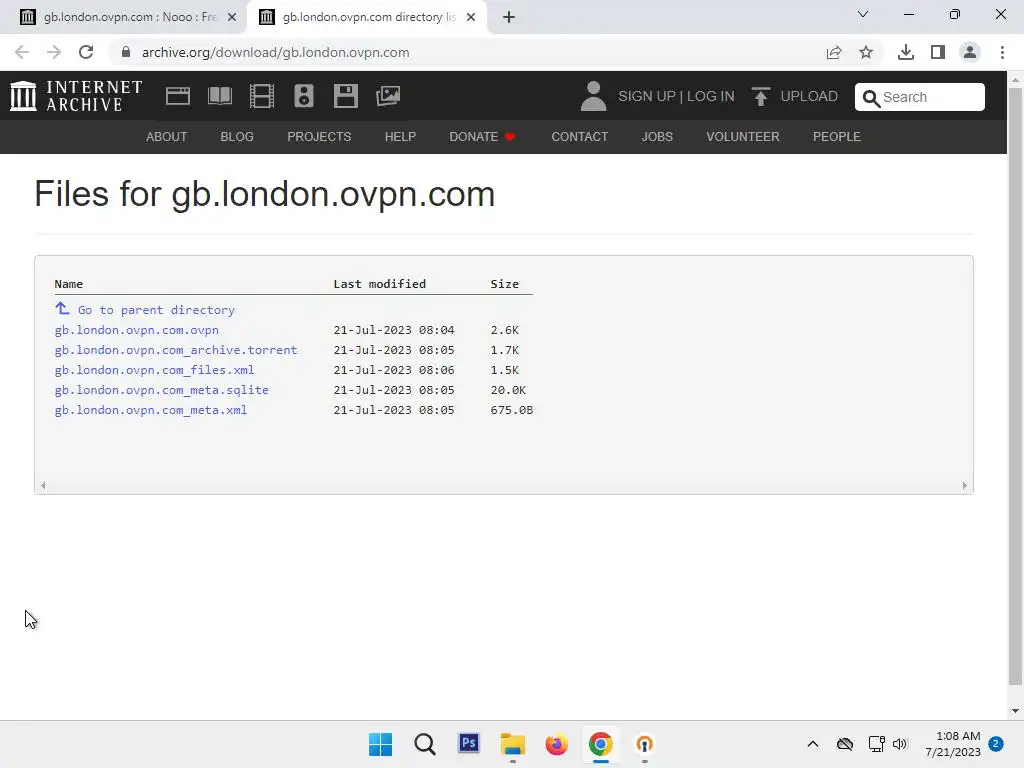Reload the page with the refresh icon
Image resolution: width=1024 pixels, height=768 pixels.
click(86, 52)
